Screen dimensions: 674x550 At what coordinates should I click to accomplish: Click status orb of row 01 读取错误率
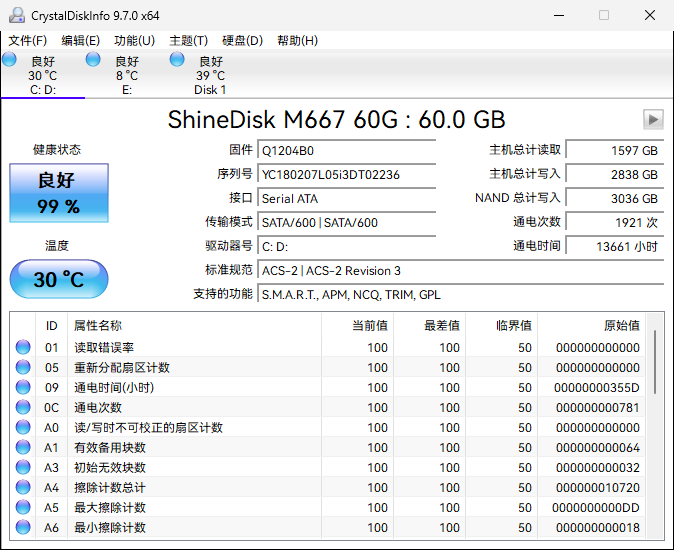tap(23, 347)
